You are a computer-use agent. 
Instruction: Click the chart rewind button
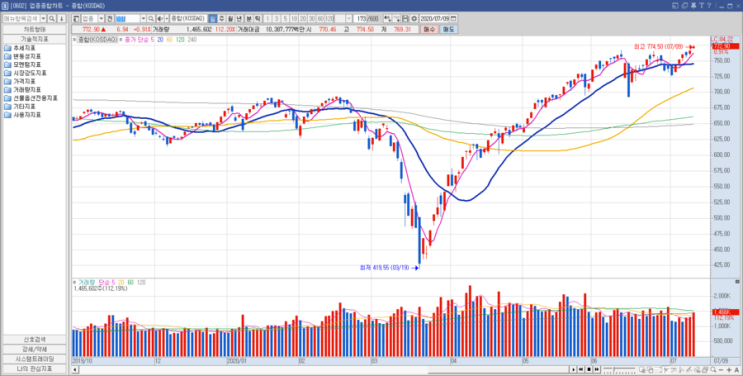pyautogui.click(x=581, y=369)
